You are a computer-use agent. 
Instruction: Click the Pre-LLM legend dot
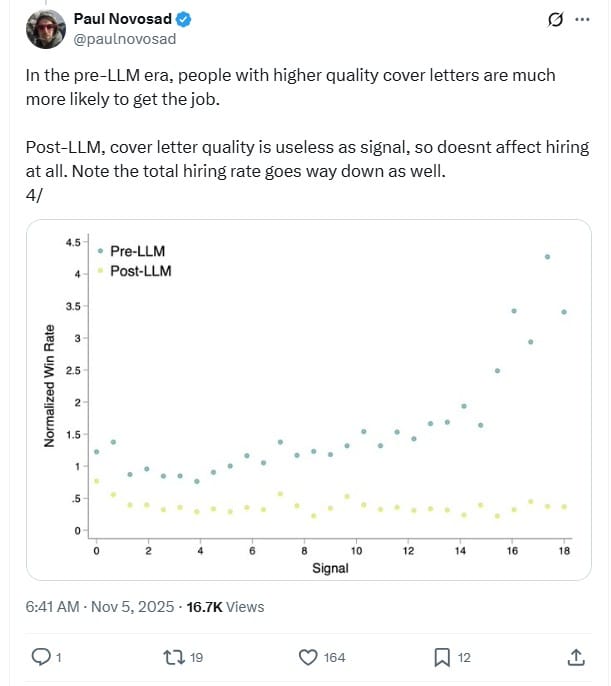pos(99,252)
